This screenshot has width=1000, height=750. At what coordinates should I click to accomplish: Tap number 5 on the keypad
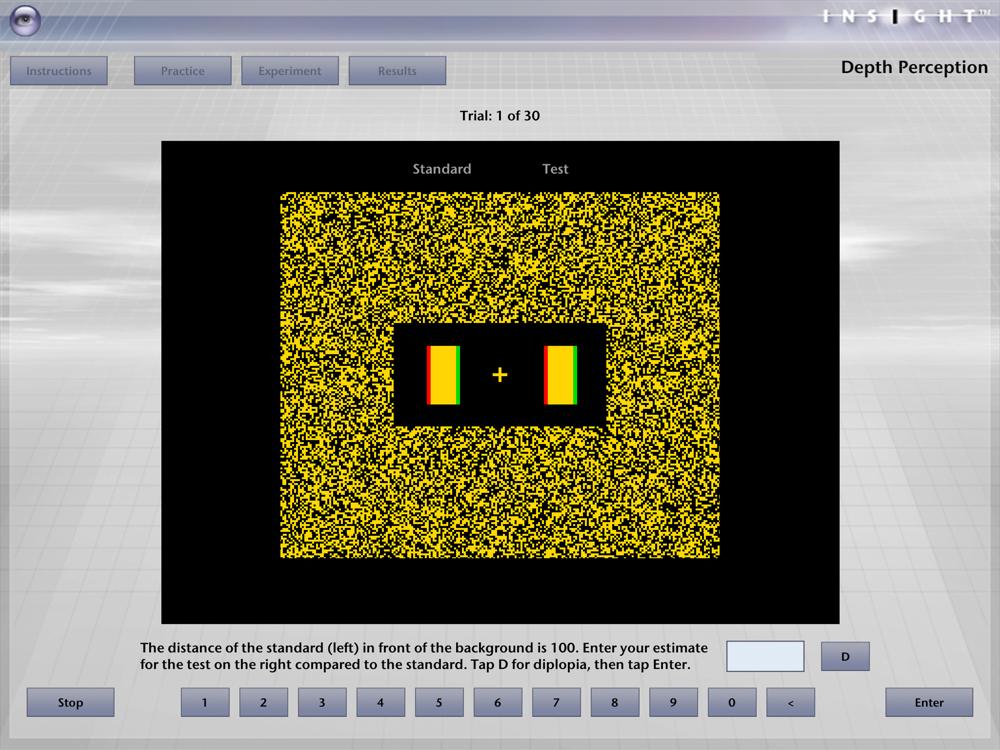coord(439,702)
